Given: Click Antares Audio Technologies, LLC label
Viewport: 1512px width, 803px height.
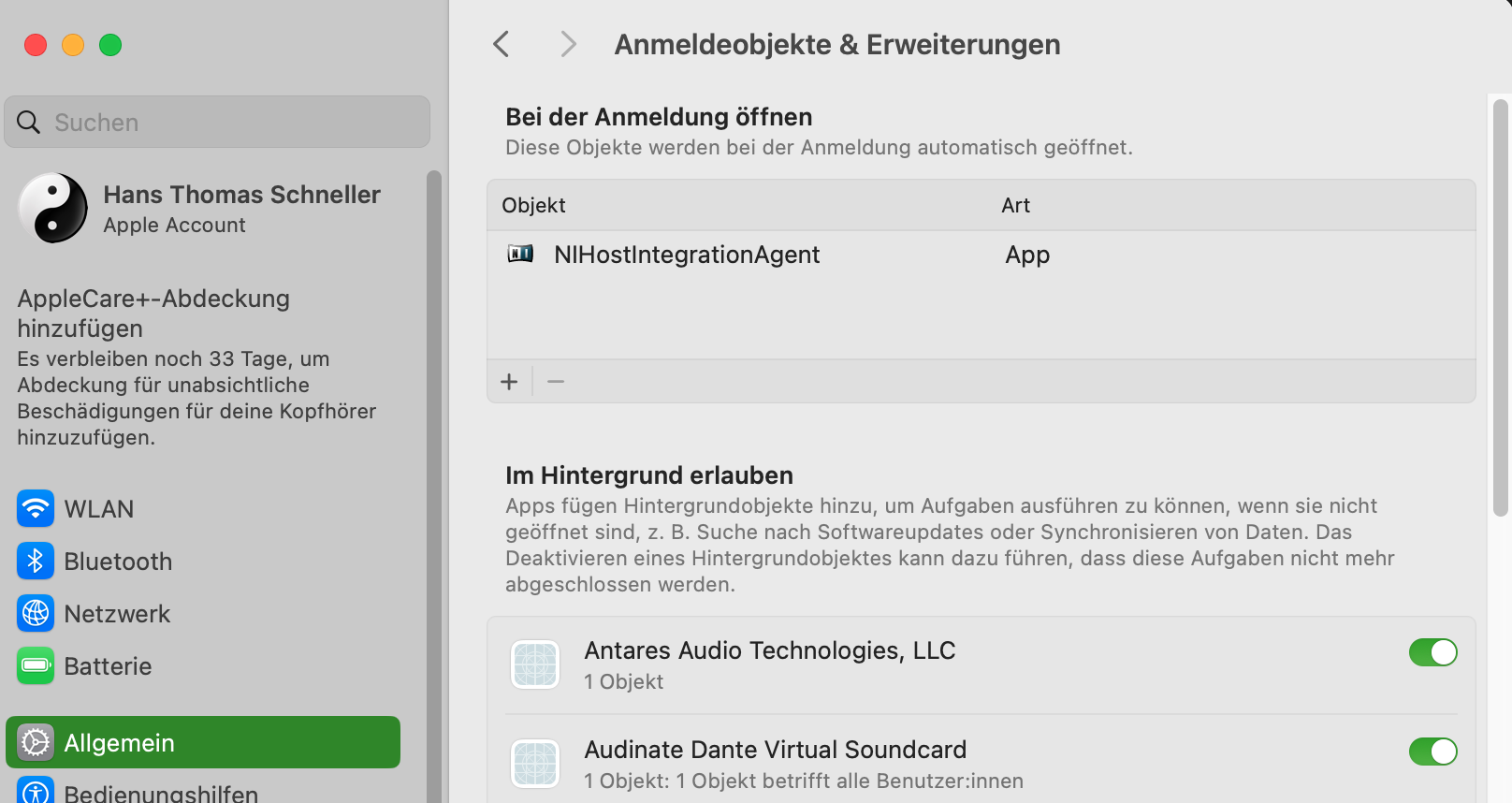Looking at the screenshot, I should coord(769,650).
